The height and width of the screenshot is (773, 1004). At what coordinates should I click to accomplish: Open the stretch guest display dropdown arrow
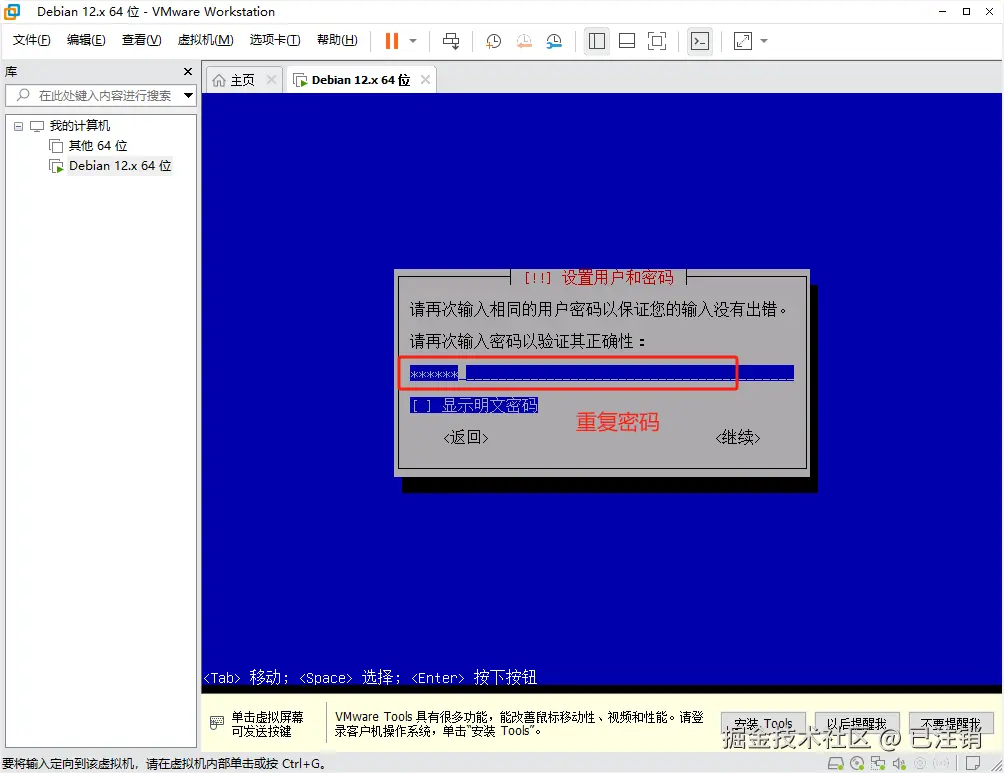(x=763, y=41)
